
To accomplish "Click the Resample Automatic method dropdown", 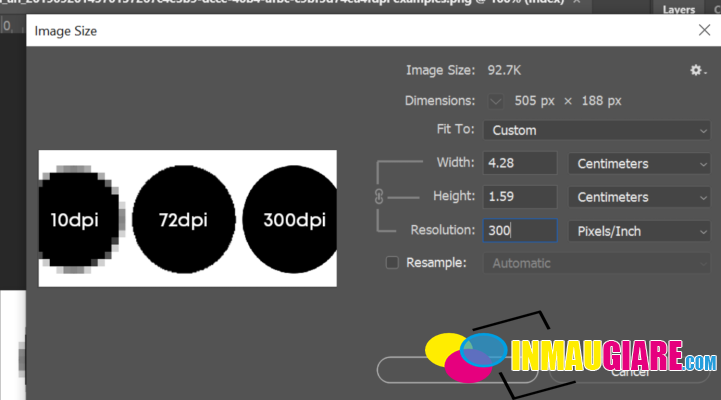I will pyautogui.click(x=597, y=263).
